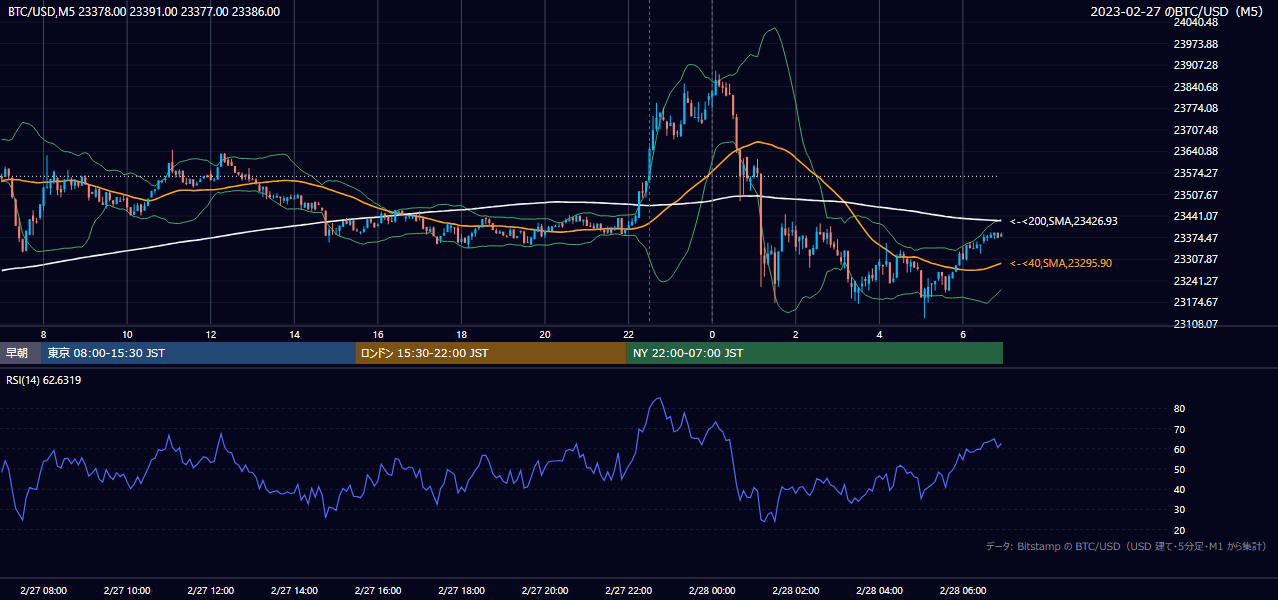Click the 2/28 06:00 time axis label
Screen dimensions: 1278x600
point(962,591)
